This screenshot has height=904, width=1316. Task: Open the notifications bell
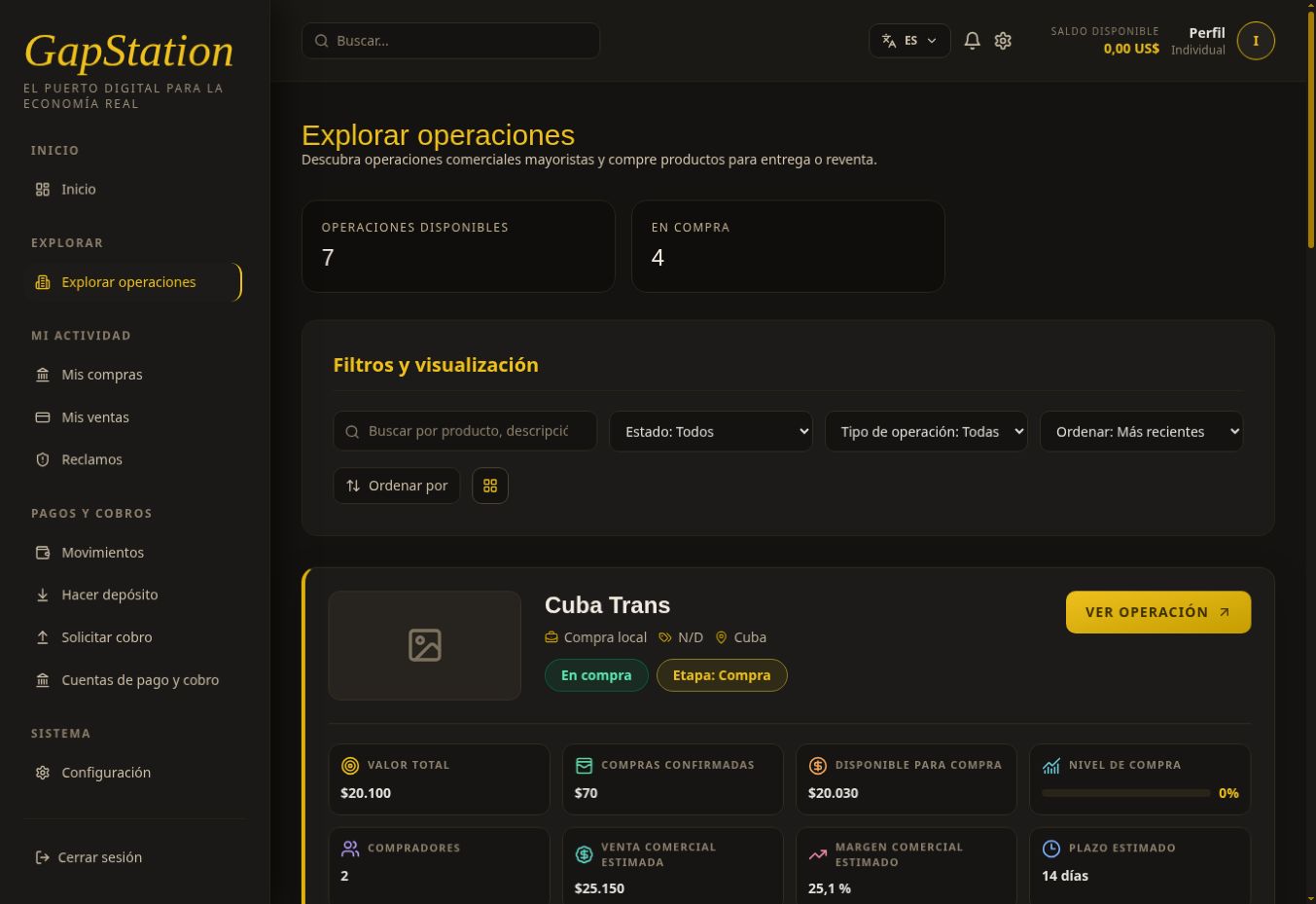[x=972, y=41]
